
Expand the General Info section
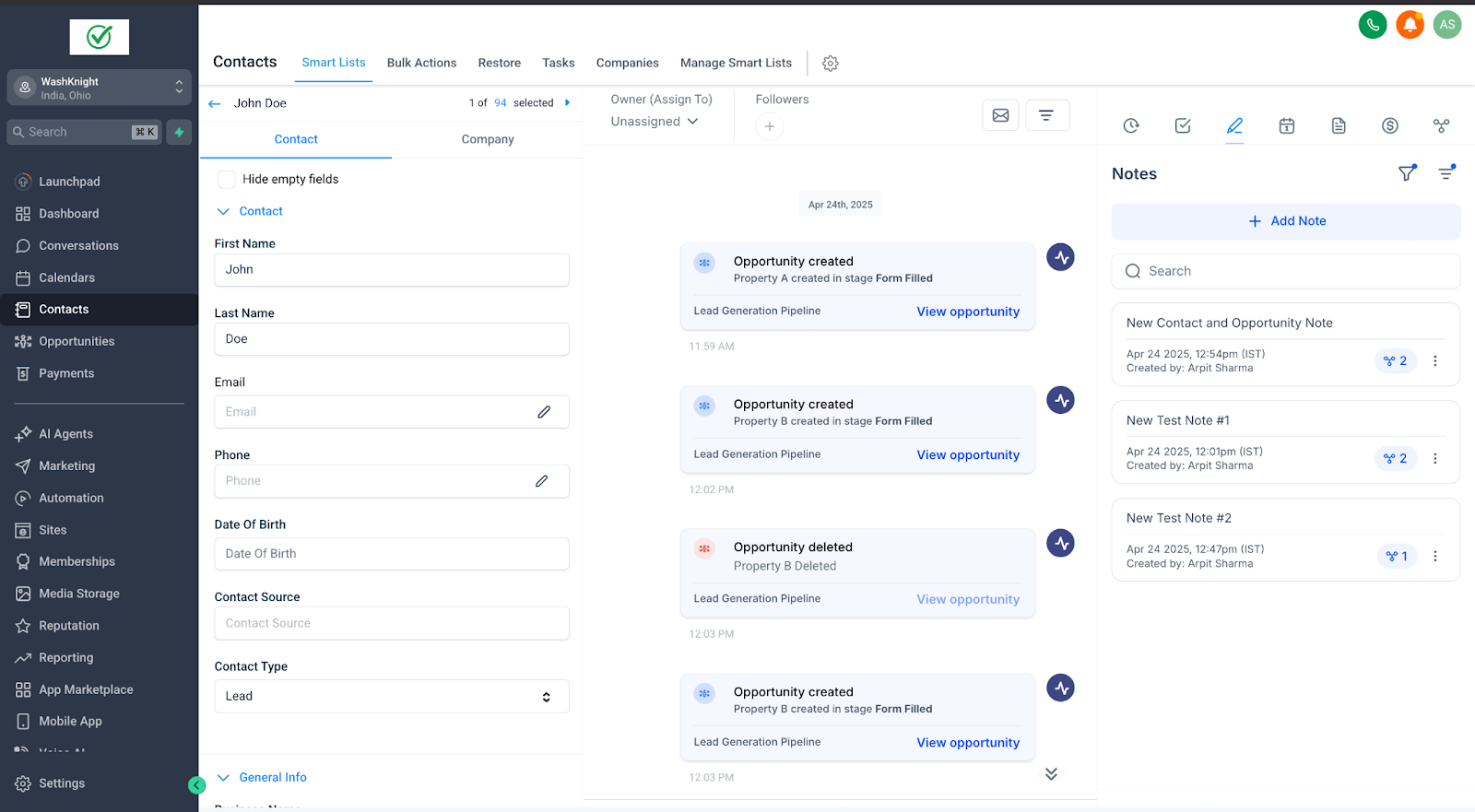(x=262, y=778)
